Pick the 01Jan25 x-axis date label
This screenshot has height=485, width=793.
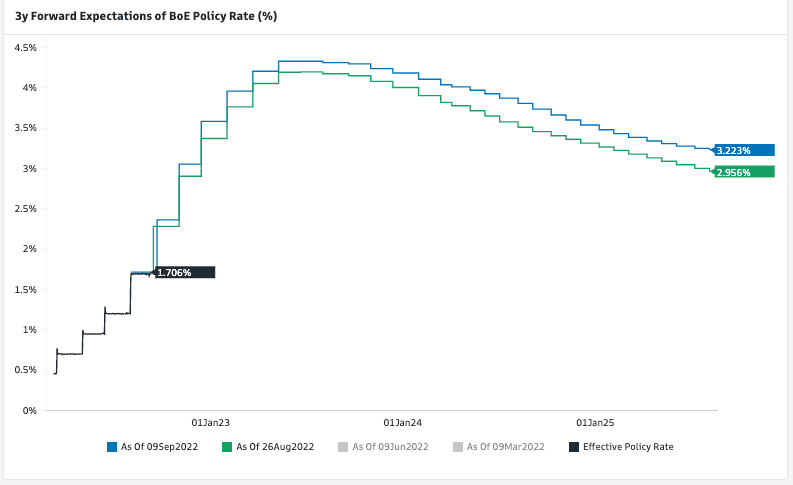(595, 423)
